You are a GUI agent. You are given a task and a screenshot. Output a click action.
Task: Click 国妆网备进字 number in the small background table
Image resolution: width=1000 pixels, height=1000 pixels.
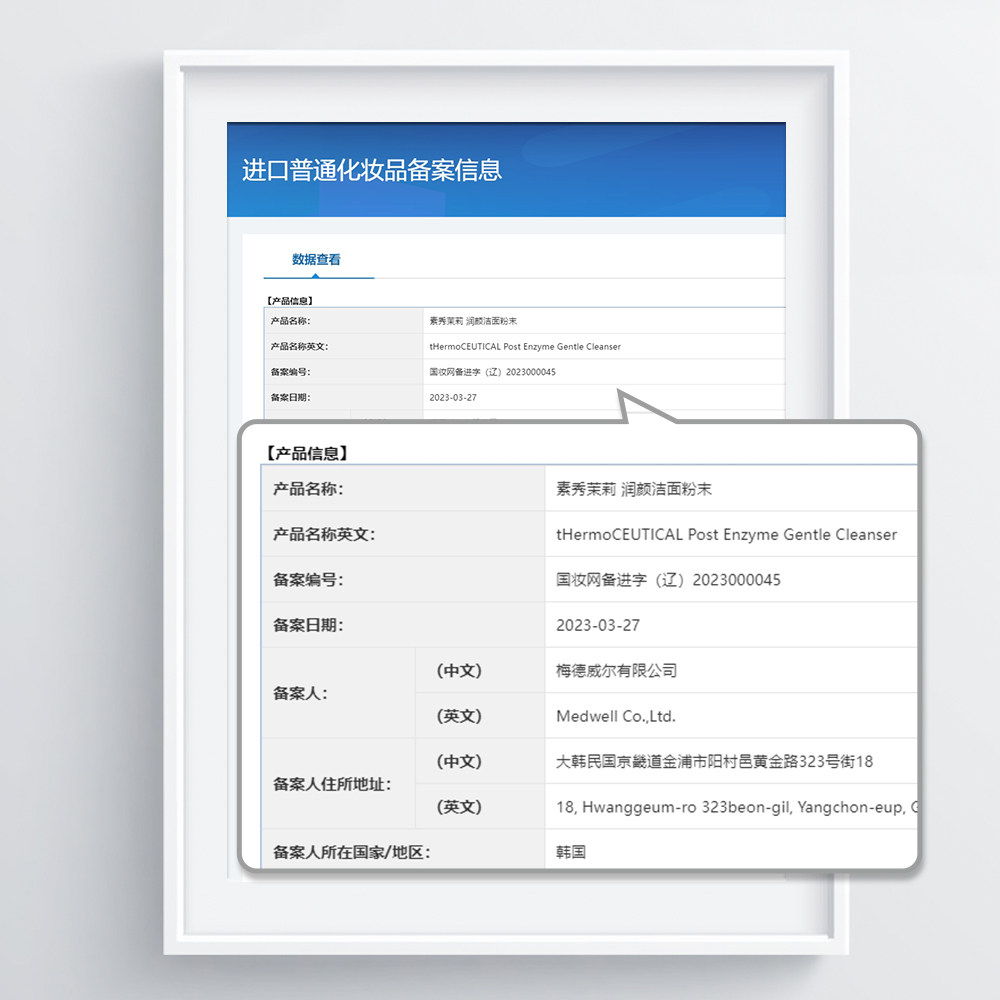[492, 372]
